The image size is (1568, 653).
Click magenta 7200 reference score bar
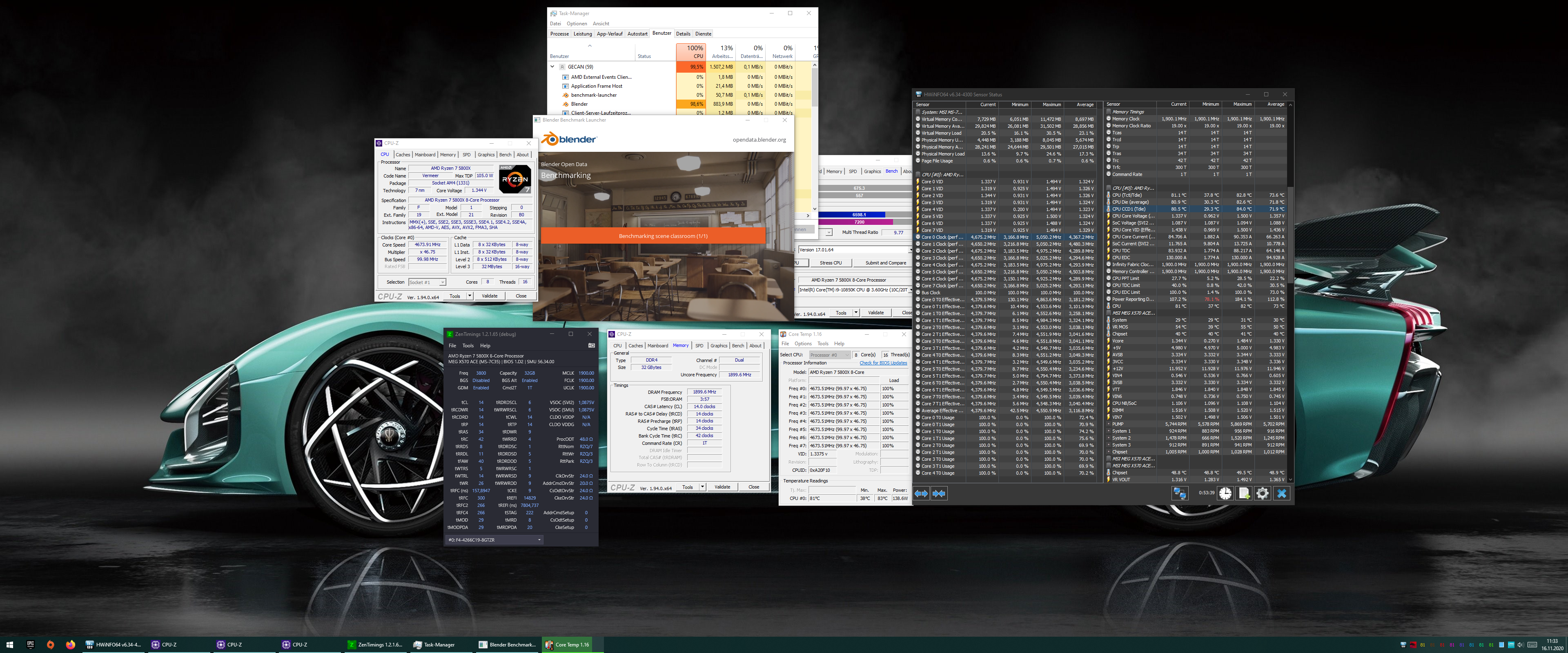855,222
